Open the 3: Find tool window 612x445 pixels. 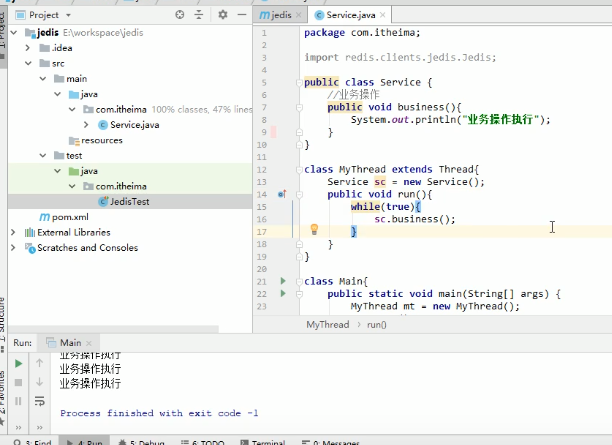[32, 442]
